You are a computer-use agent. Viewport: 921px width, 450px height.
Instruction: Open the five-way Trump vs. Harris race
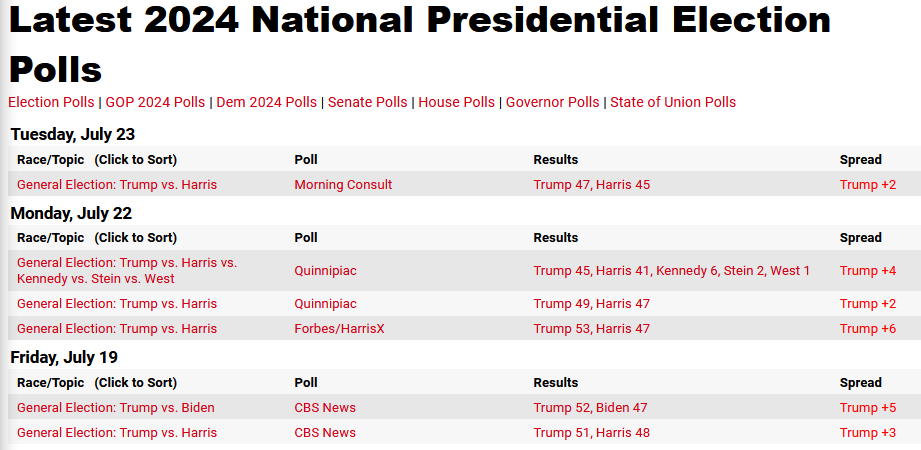(x=126, y=270)
